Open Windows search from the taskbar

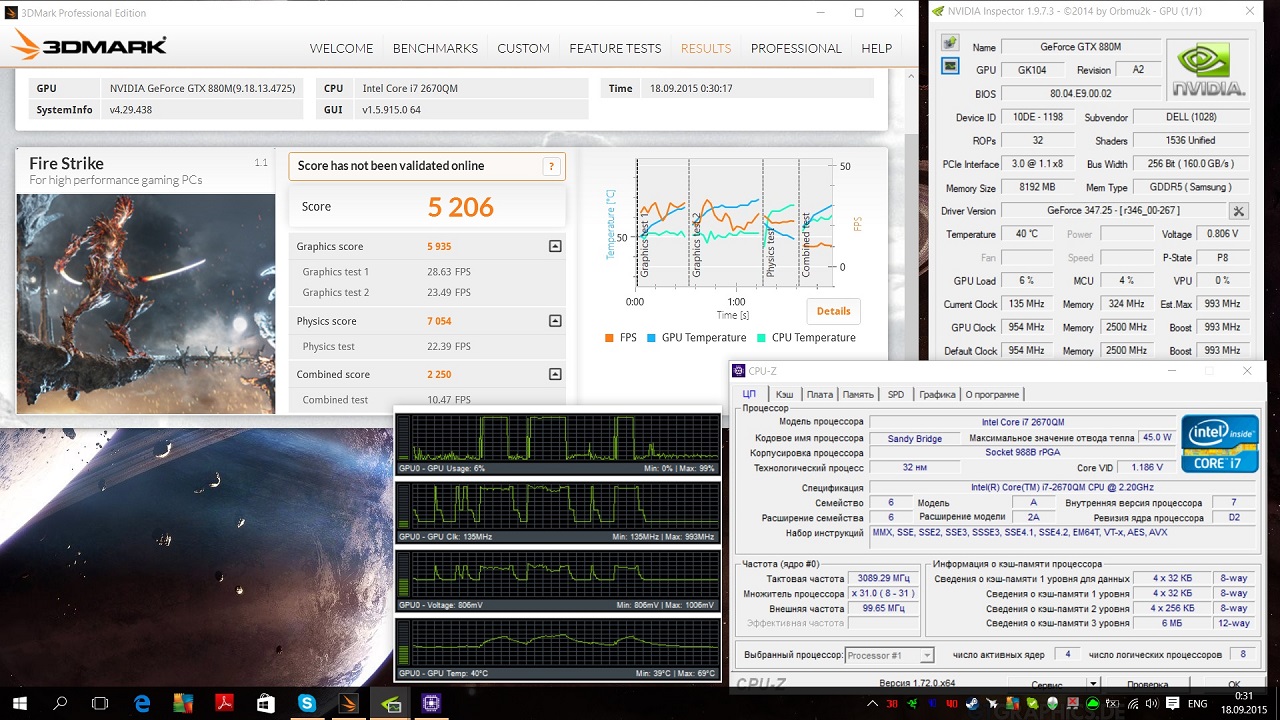[60, 703]
